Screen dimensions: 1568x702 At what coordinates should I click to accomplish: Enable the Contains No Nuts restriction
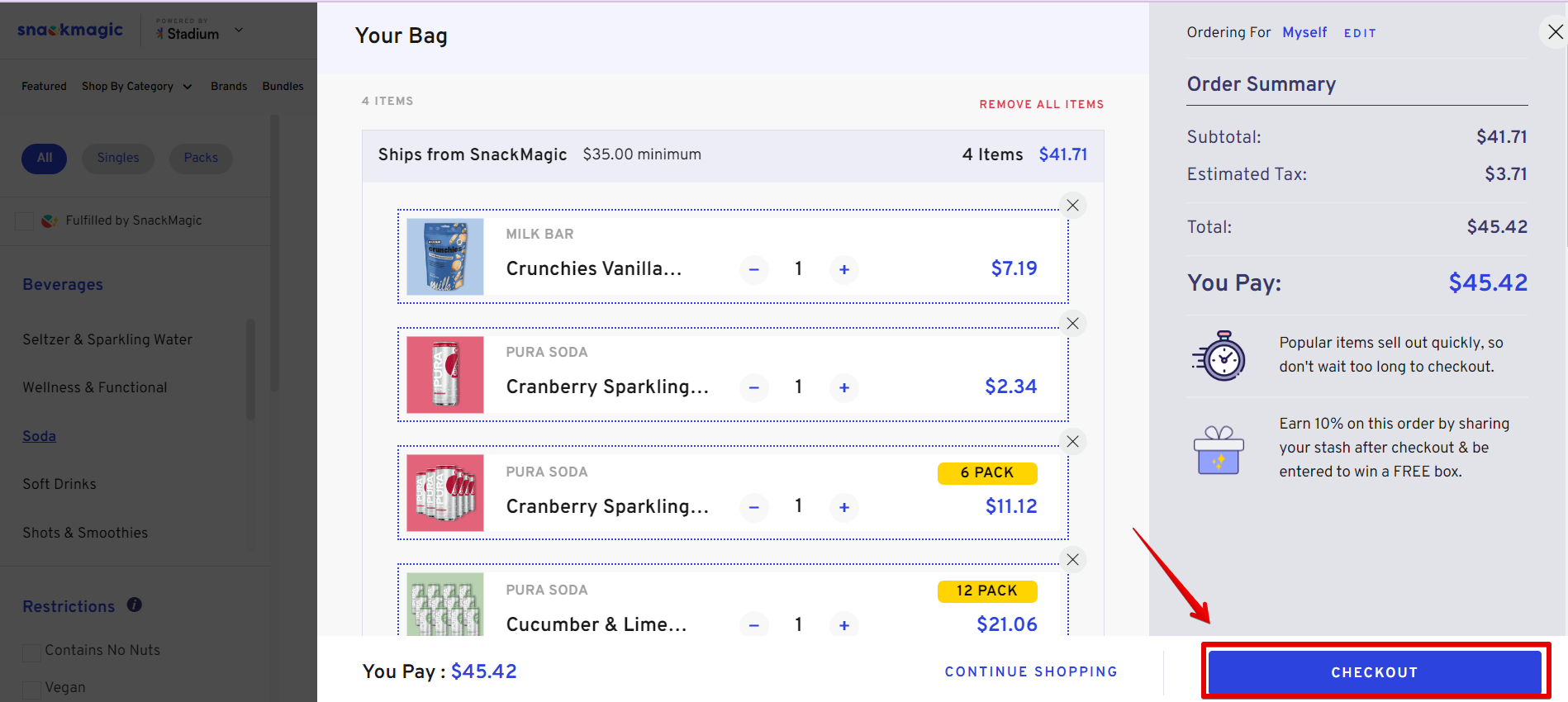click(x=31, y=652)
